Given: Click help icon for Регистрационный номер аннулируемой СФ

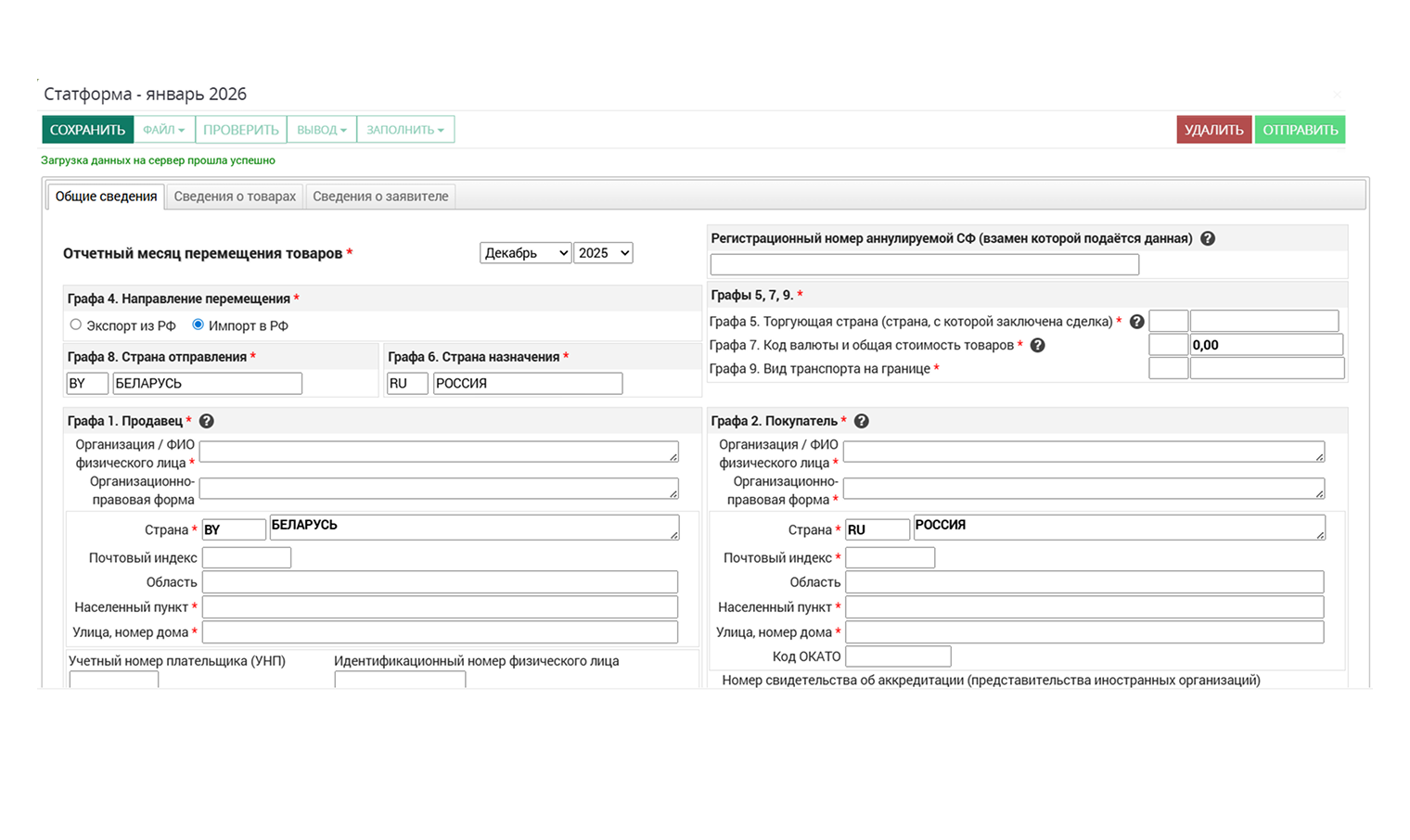Looking at the screenshot, I should [x=1208, y=238].
